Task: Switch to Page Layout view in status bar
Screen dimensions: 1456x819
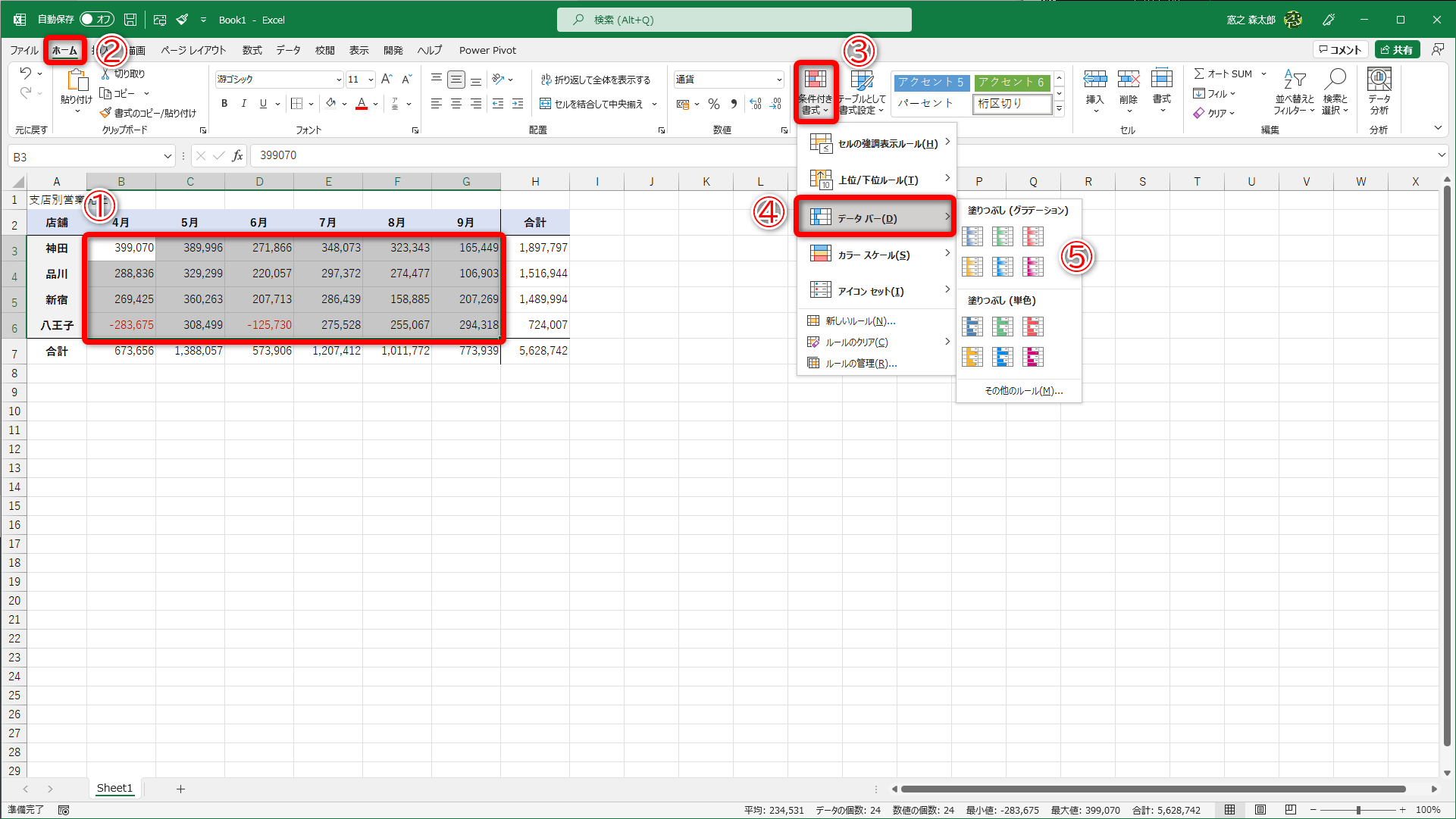Action: 1260,810
